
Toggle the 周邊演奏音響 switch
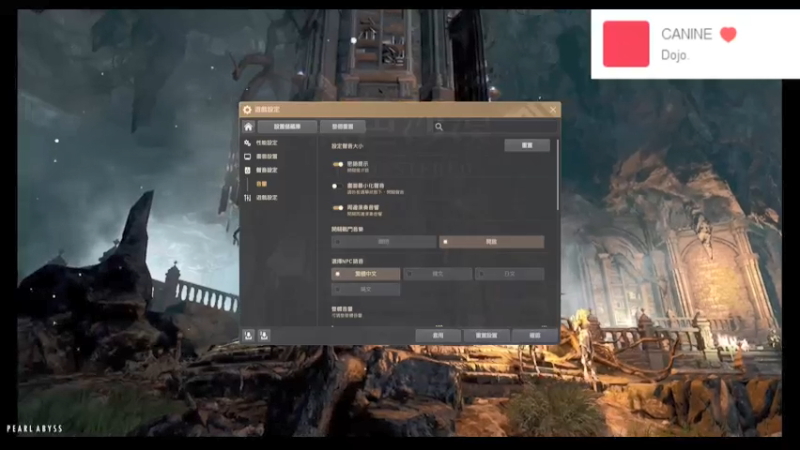338,208
